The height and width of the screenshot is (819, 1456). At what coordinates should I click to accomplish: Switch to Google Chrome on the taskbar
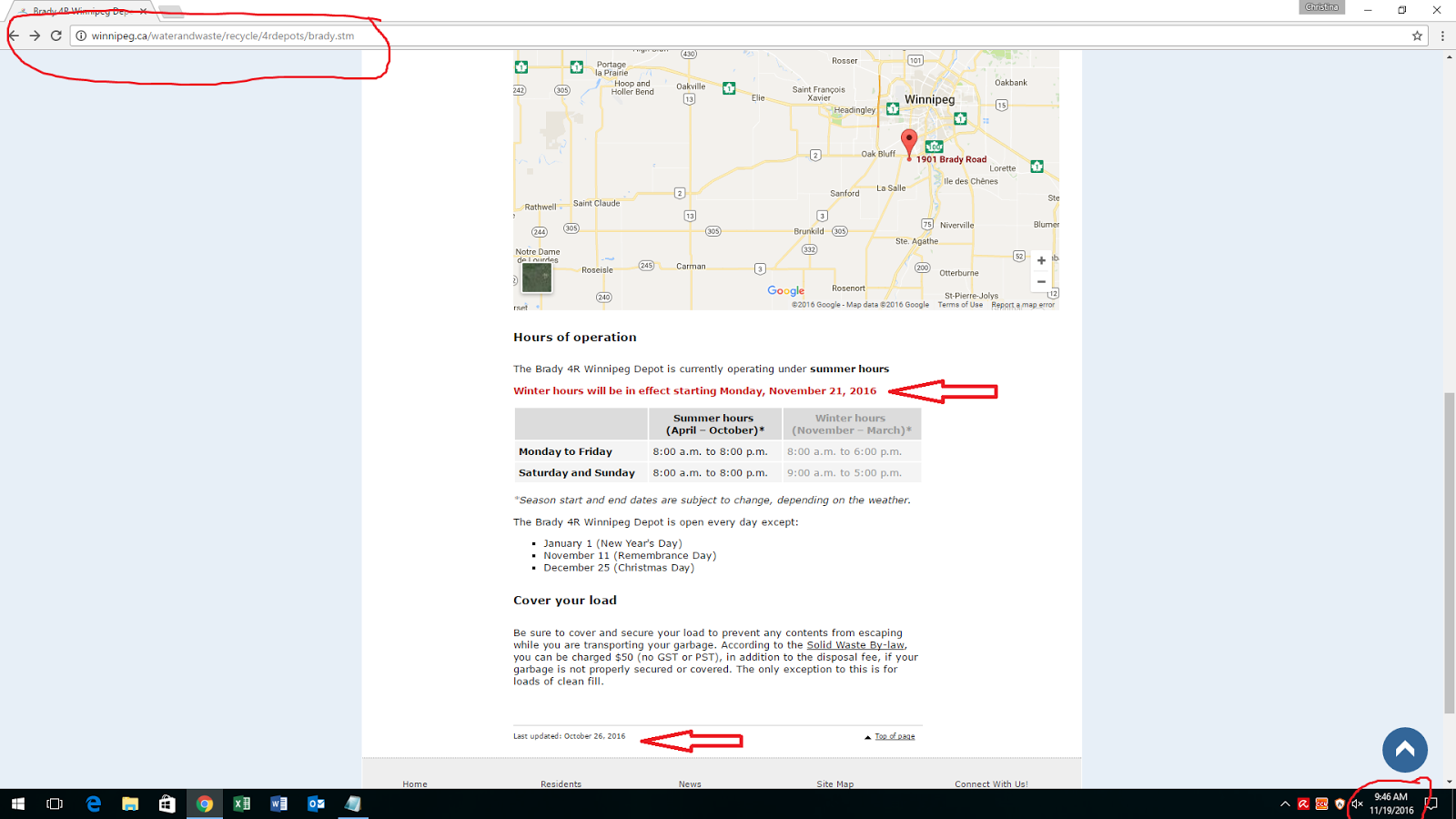tap(205, 804)
